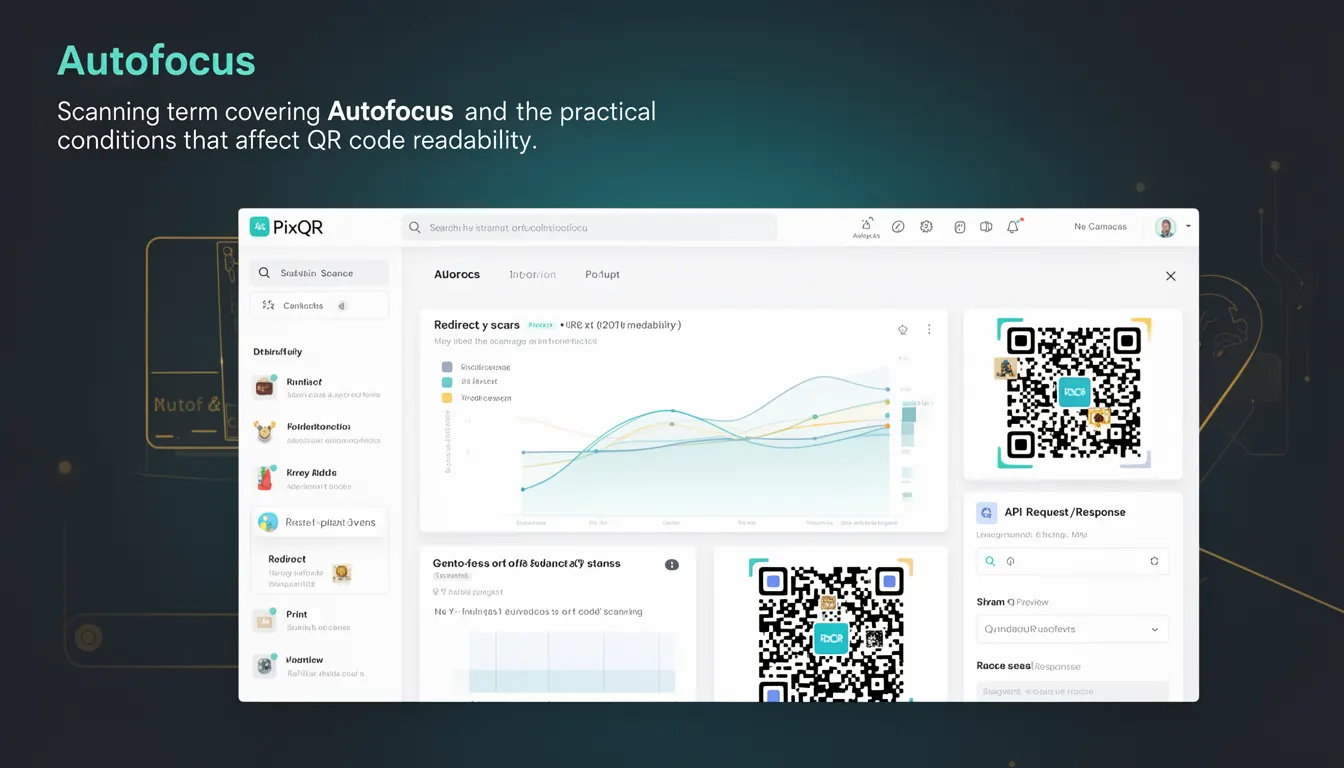Toggle the yellow legend series square
This screenshot has width=1344, height=768.
(446, 398)
